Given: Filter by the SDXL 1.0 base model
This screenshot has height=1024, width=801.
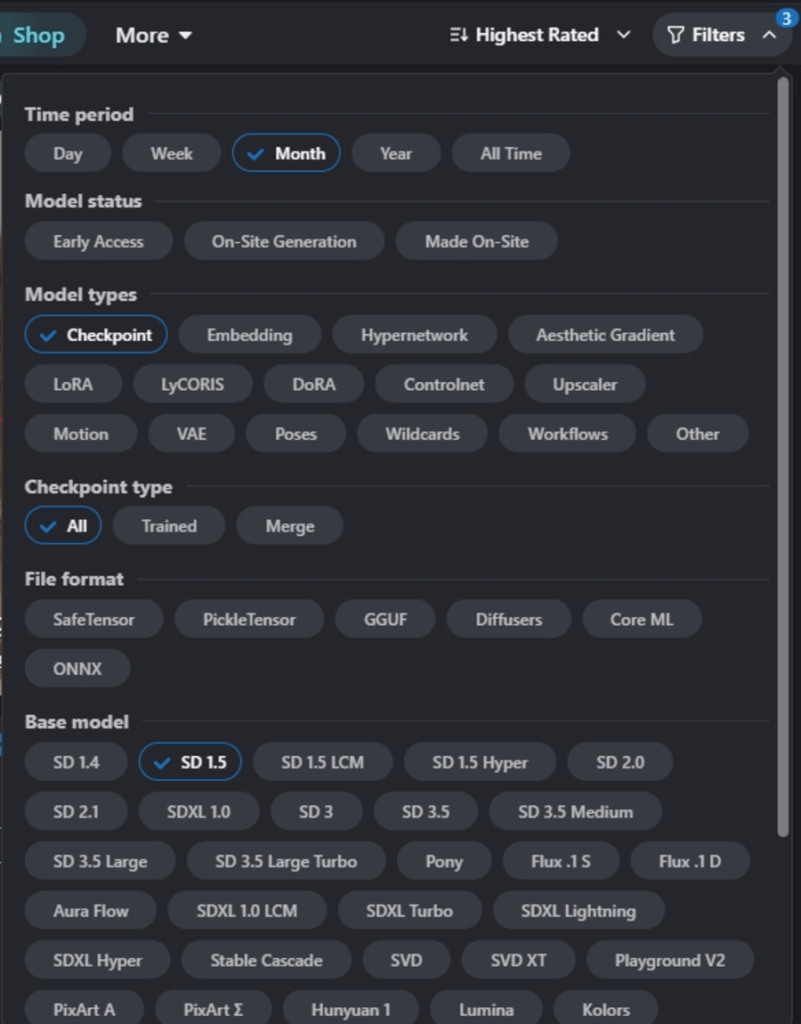Looking at the screenshot, I should click(x=198, y=812).
